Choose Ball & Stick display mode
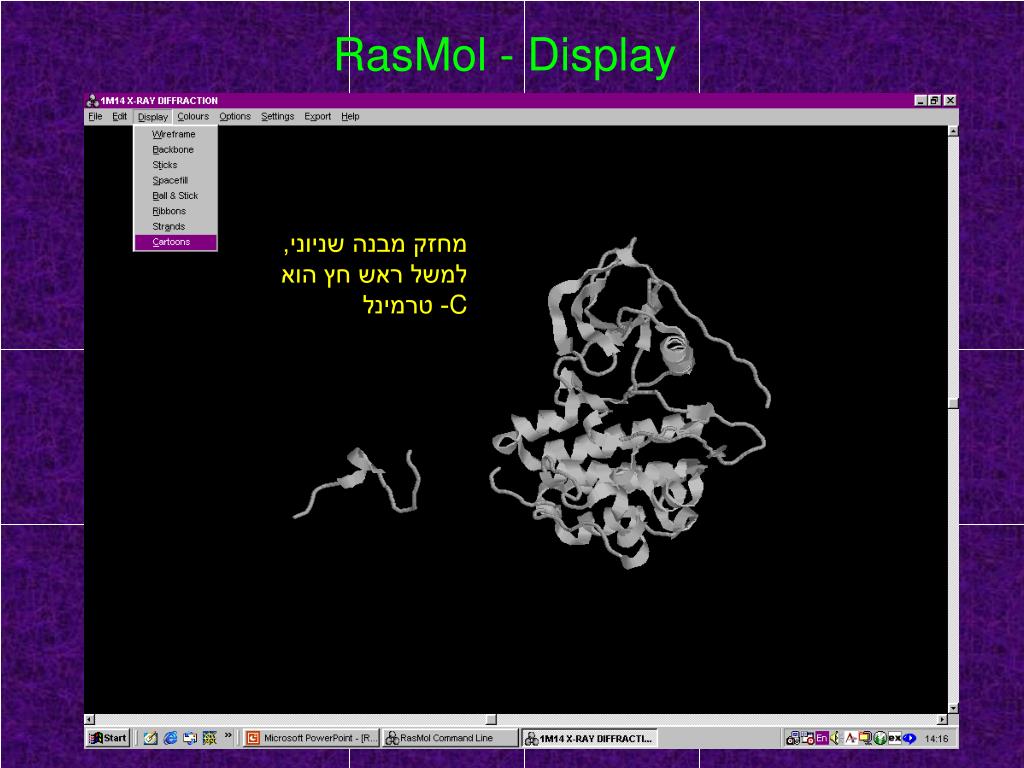1024x768 pixels. tap(175, 195)
